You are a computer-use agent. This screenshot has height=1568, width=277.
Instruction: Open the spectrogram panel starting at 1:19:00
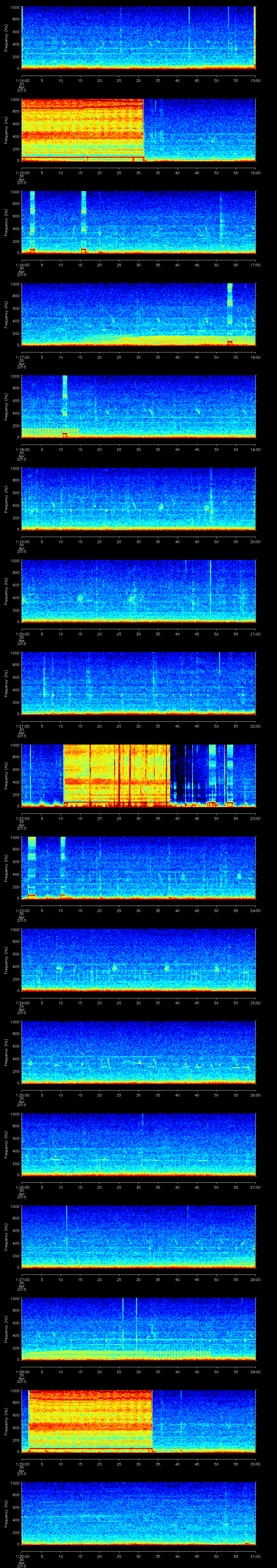pos(139,499)
